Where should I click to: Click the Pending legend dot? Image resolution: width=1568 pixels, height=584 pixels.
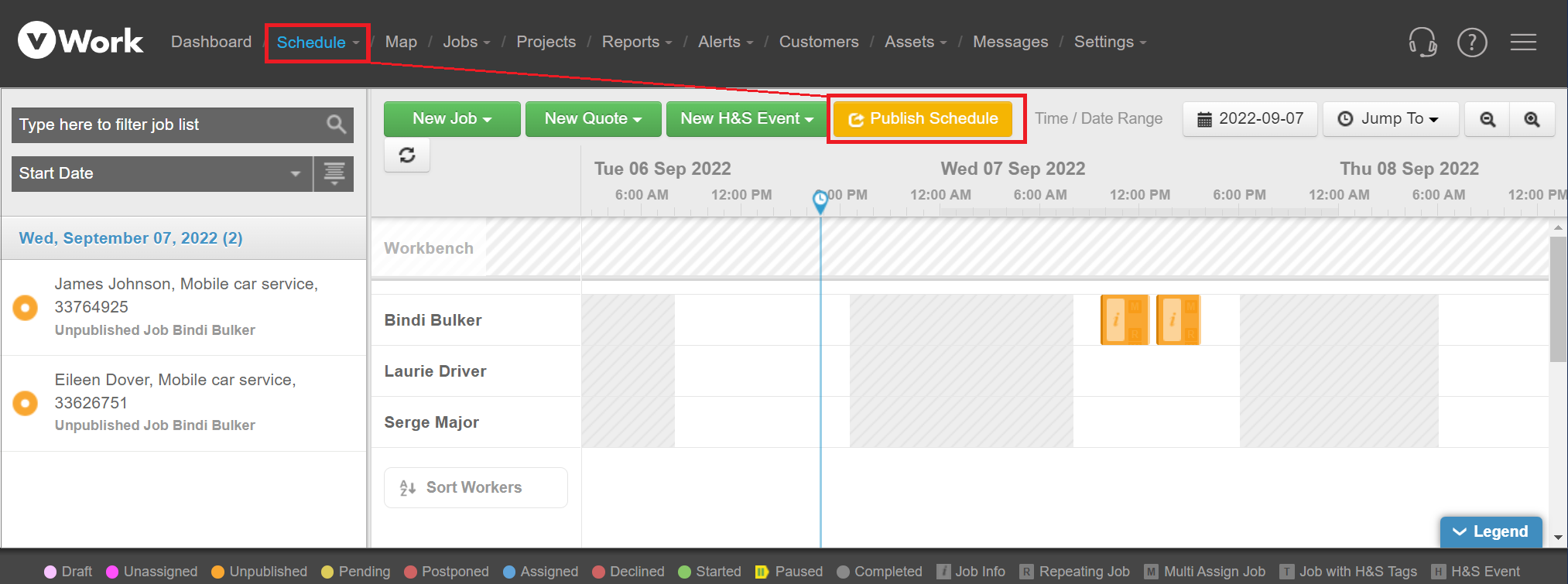pyautogui.click(x=327, y=572)
